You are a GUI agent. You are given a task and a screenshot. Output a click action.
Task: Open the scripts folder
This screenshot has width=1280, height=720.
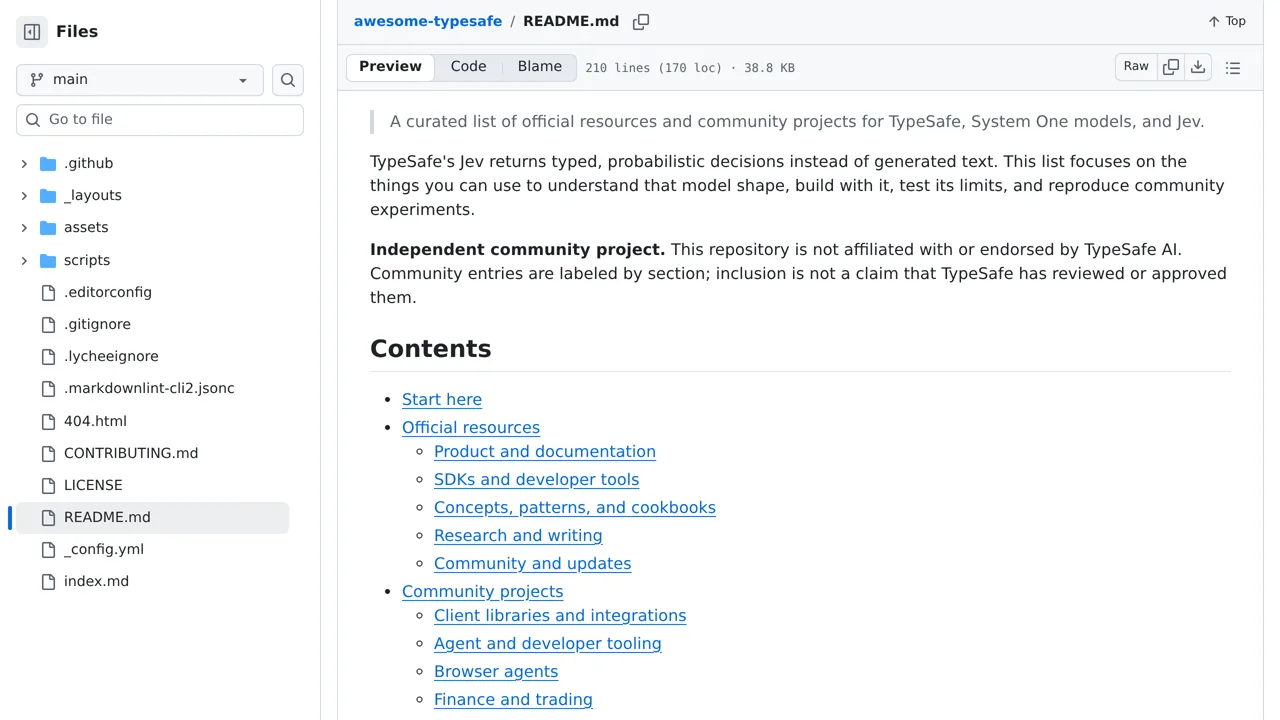87,260
